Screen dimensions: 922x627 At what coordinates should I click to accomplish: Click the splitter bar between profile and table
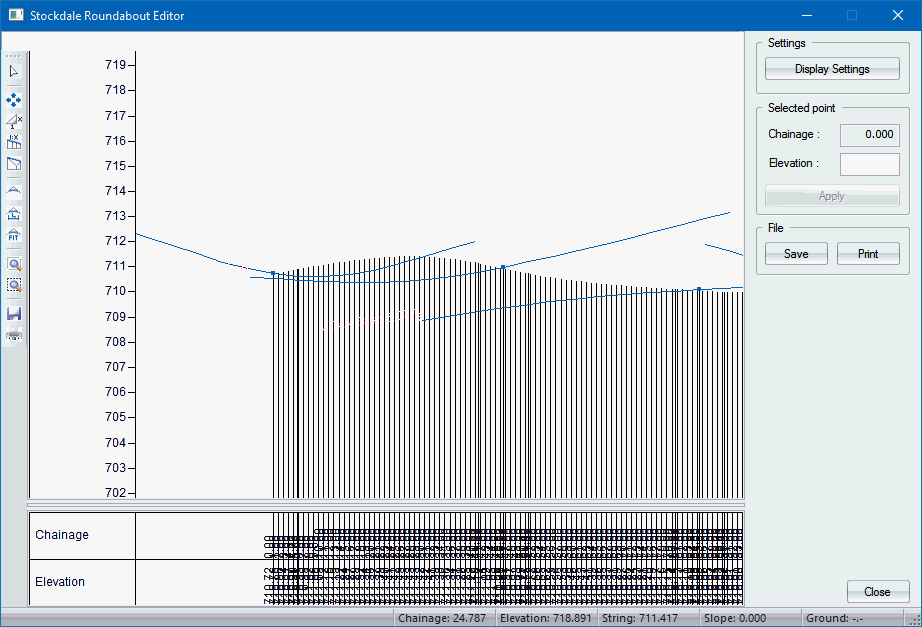tap(385, 503)
